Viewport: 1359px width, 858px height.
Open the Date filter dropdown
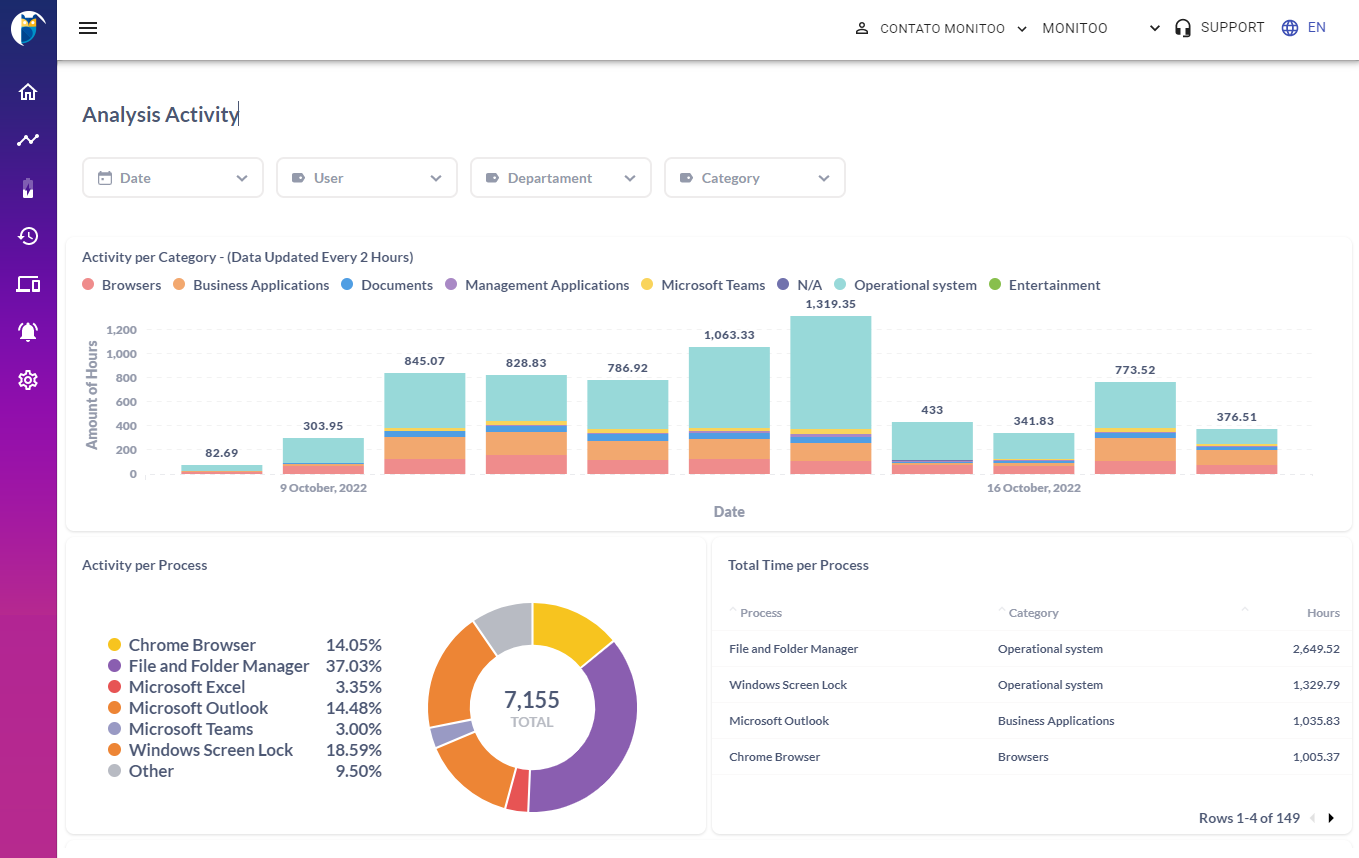172,177
